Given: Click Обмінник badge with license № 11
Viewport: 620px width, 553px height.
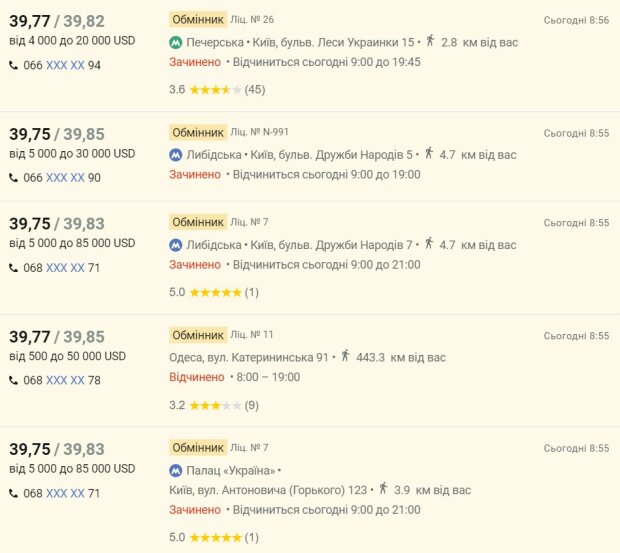Looking at the screenshot, I should click(x=197, y=335).
